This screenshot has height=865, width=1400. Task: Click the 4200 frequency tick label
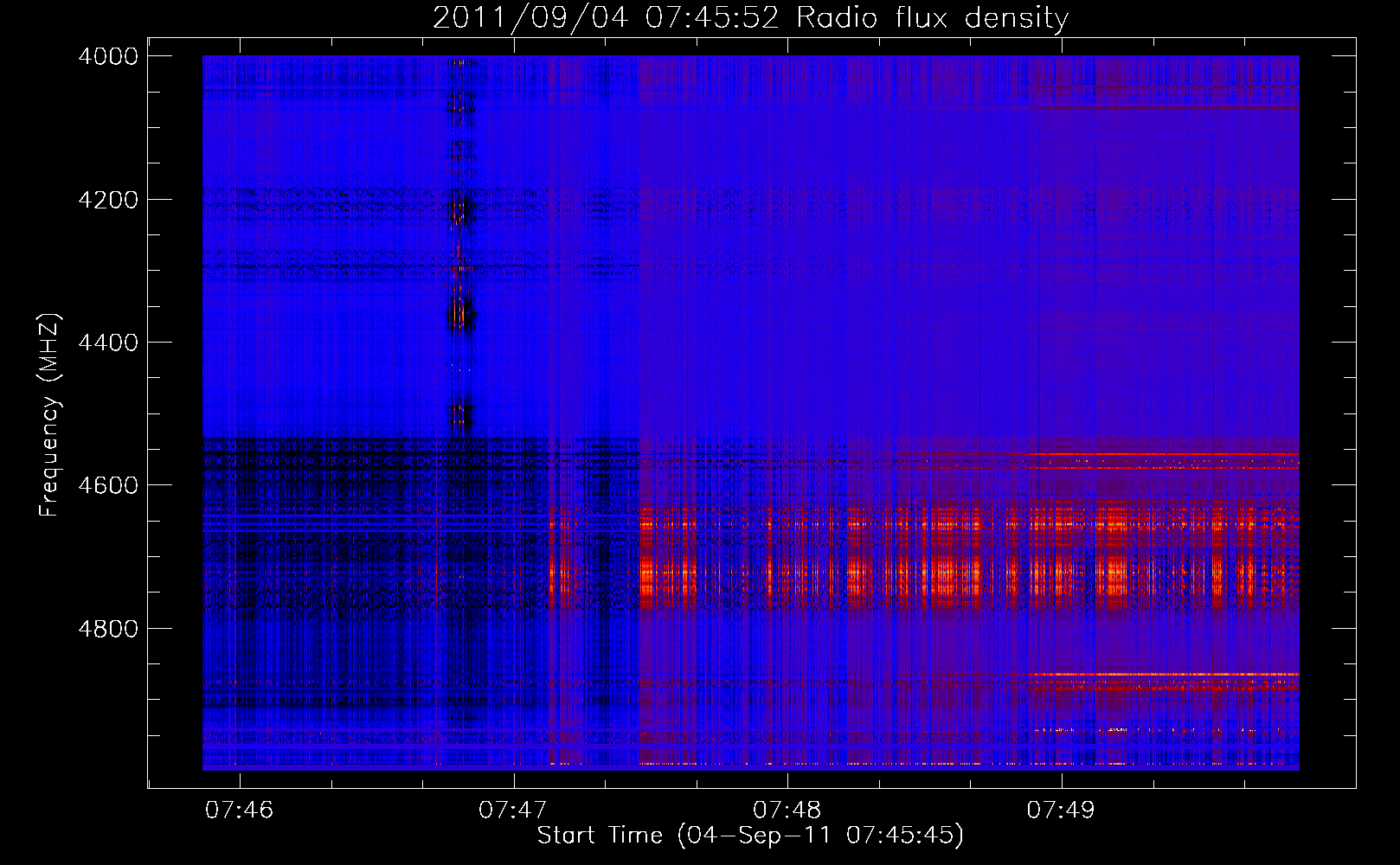108,200
